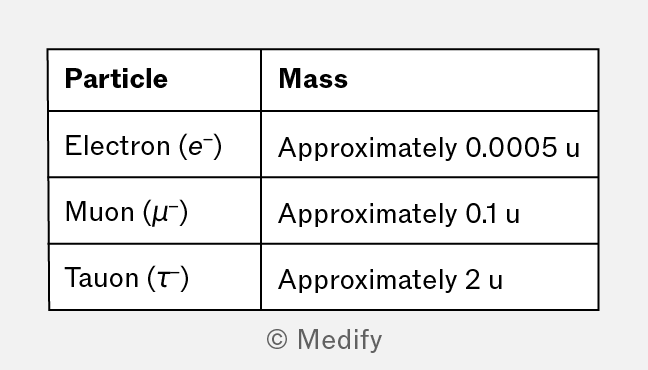648x370 pixels.
Task: Select the Electron particle cell
Action: 155,144
